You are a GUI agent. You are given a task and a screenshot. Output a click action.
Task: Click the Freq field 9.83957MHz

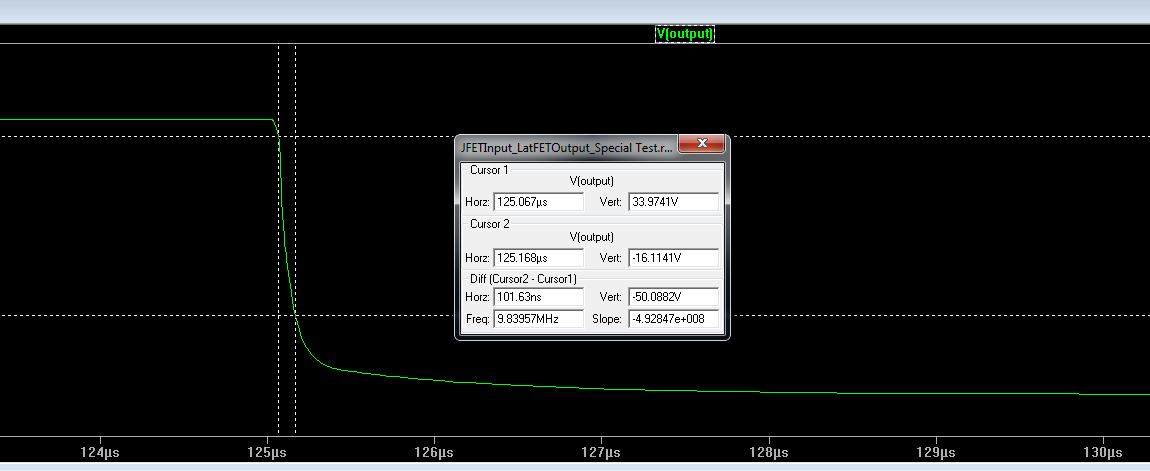tap(538, 319)
